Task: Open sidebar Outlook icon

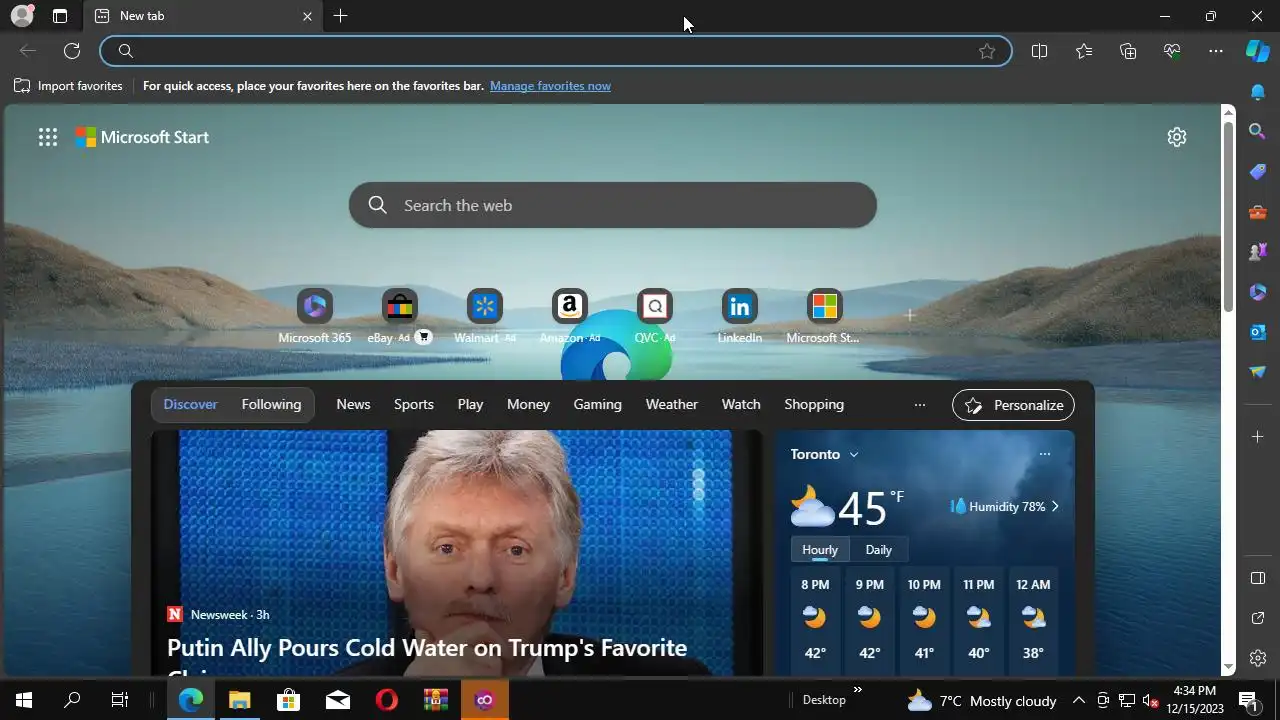Action: [1258, 332]
